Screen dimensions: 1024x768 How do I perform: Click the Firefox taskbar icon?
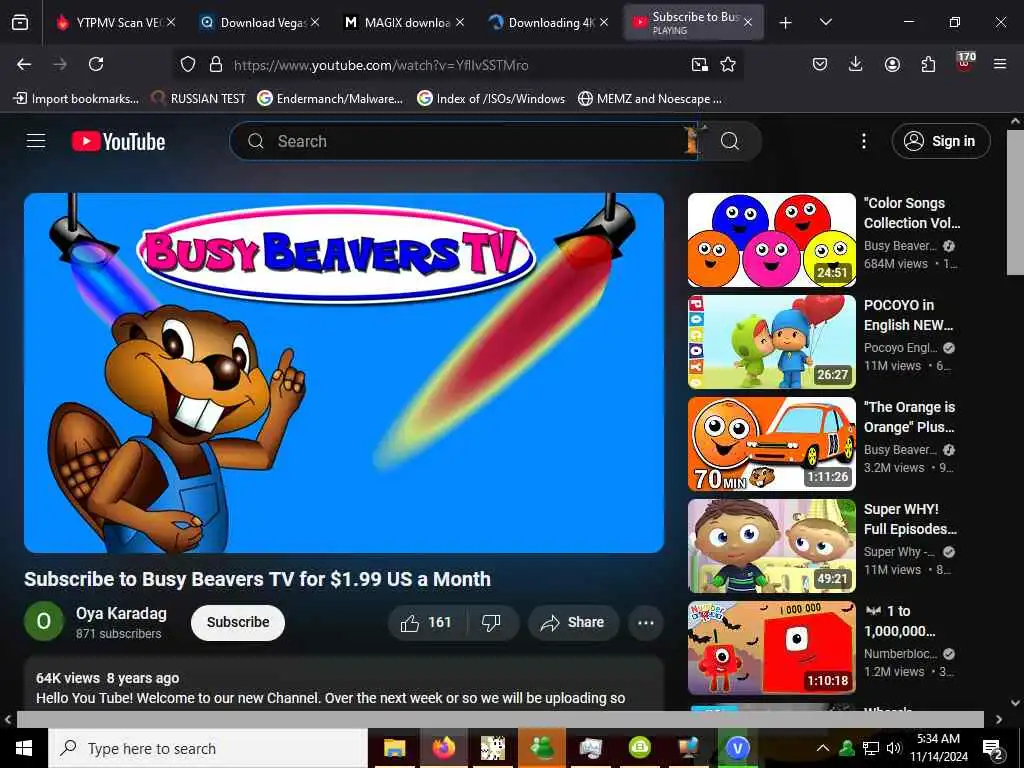coord(443,748)
